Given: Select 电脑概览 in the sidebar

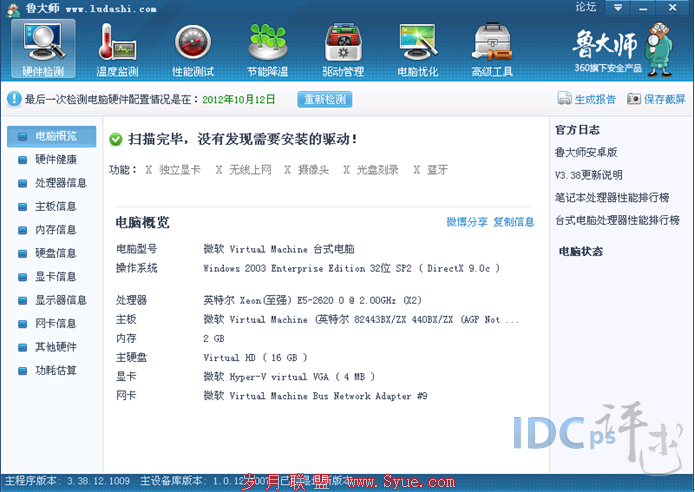Looking at the screenshot, I should tap(51, 136).
